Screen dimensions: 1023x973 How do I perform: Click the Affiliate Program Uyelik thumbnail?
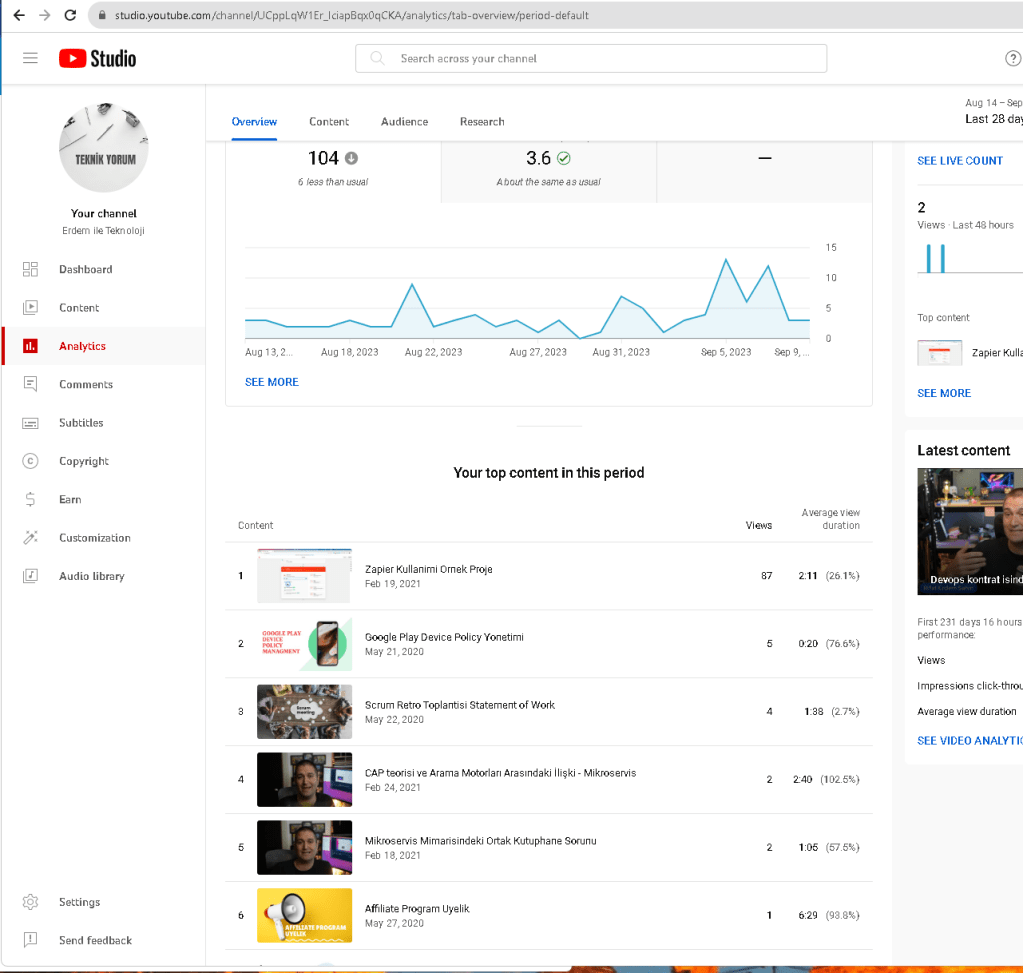tap(304, 915)
